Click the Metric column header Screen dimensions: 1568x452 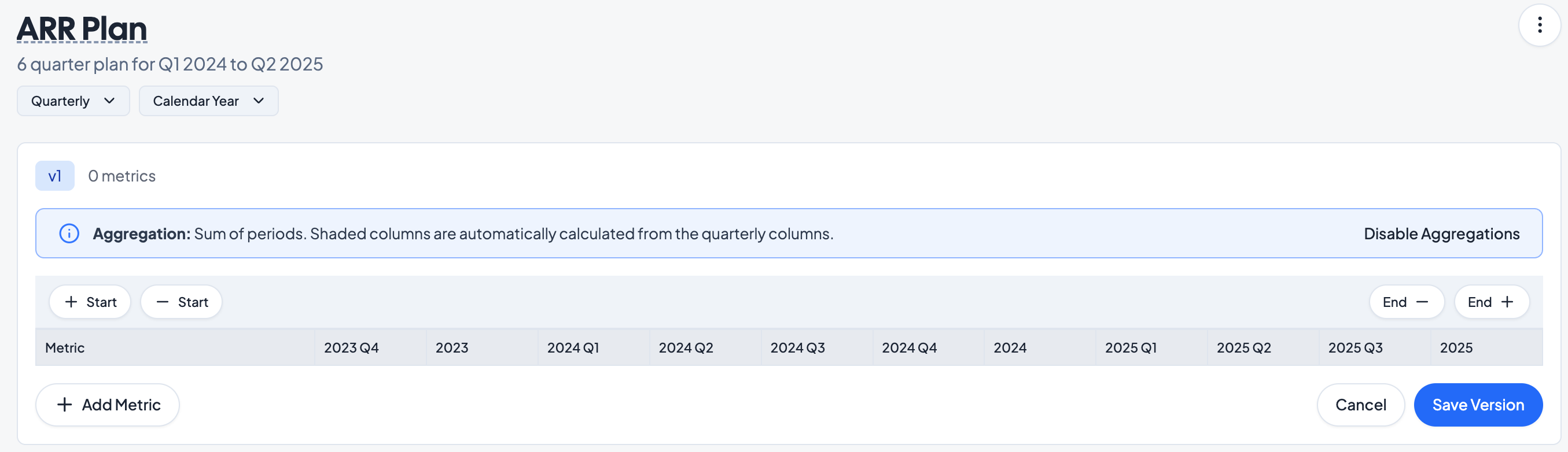(x=65, y=347)
